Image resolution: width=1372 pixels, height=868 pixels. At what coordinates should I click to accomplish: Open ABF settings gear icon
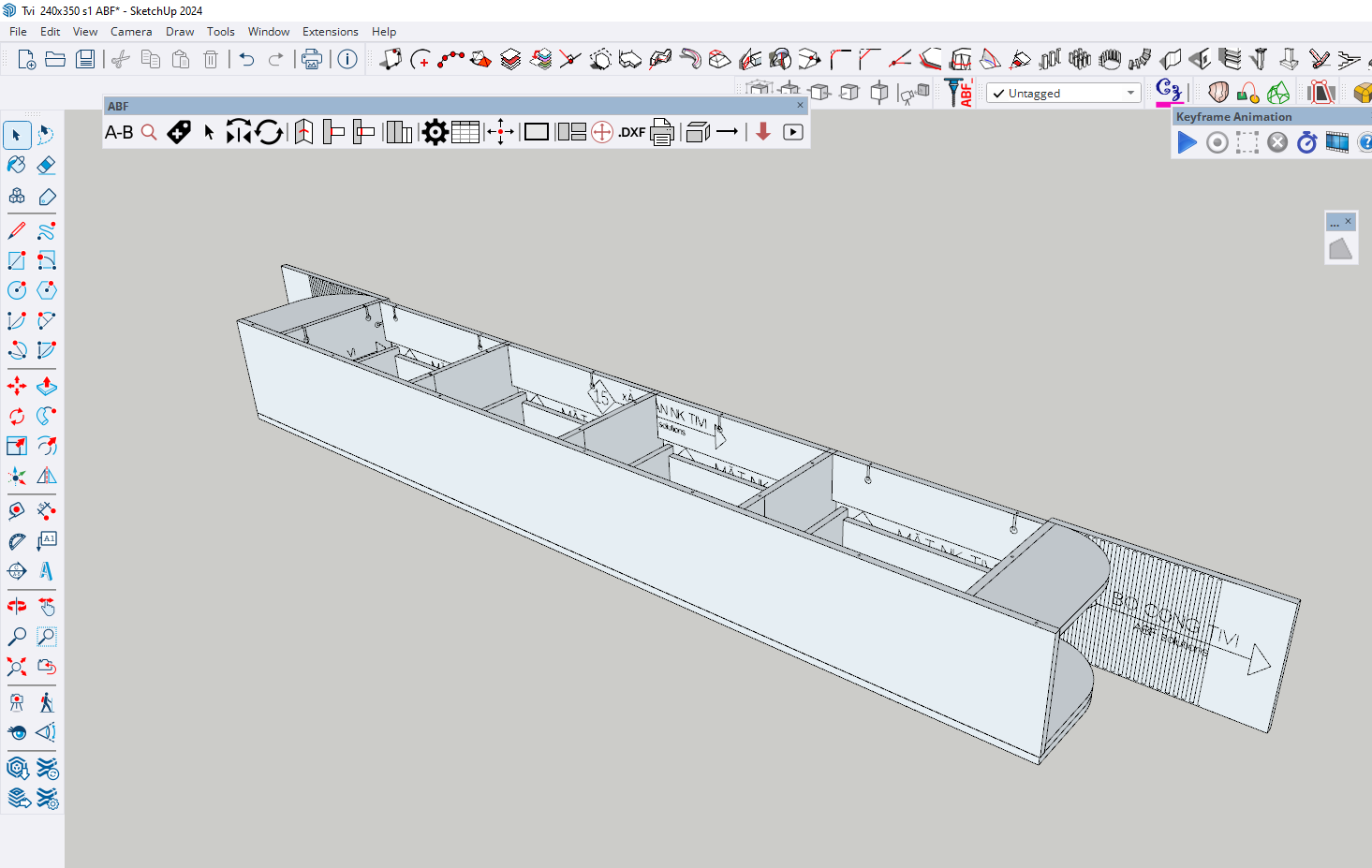click(x=435, y=132)
